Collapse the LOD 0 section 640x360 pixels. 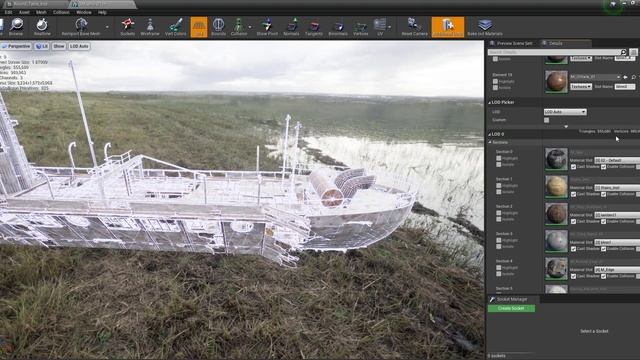click(490, 134)
